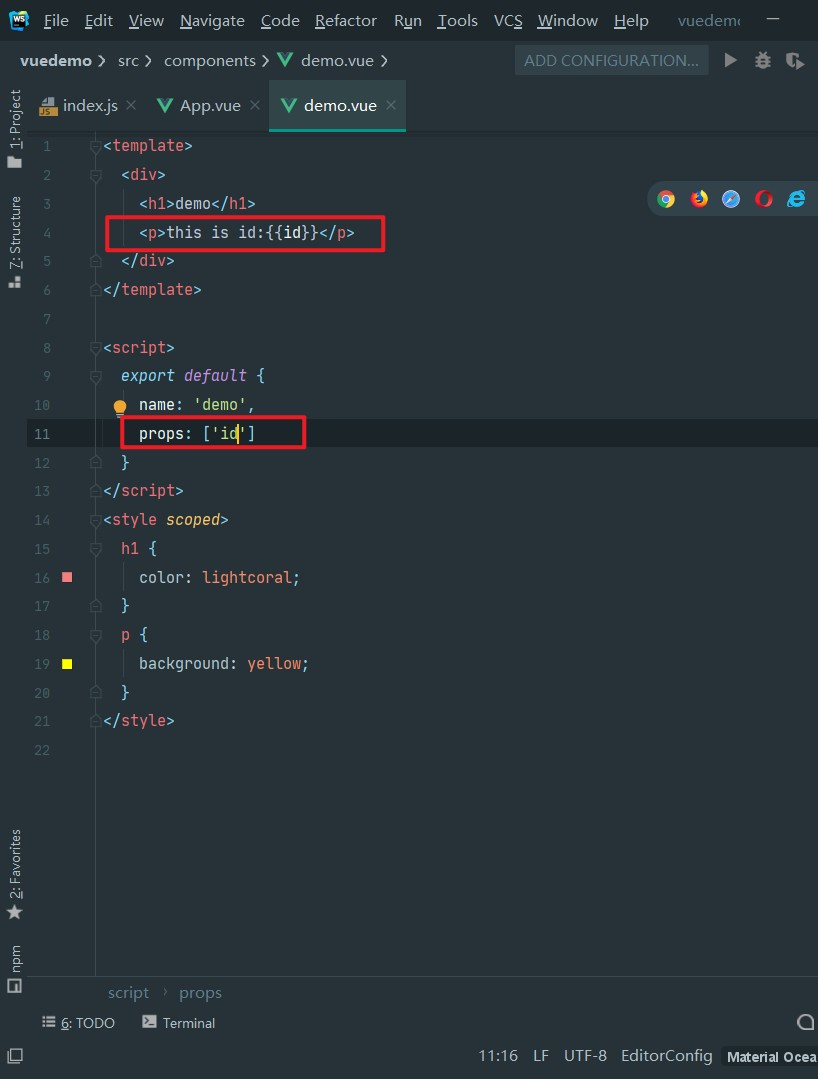
Task: Close the demo.vue tab
Action: (391, 105)
